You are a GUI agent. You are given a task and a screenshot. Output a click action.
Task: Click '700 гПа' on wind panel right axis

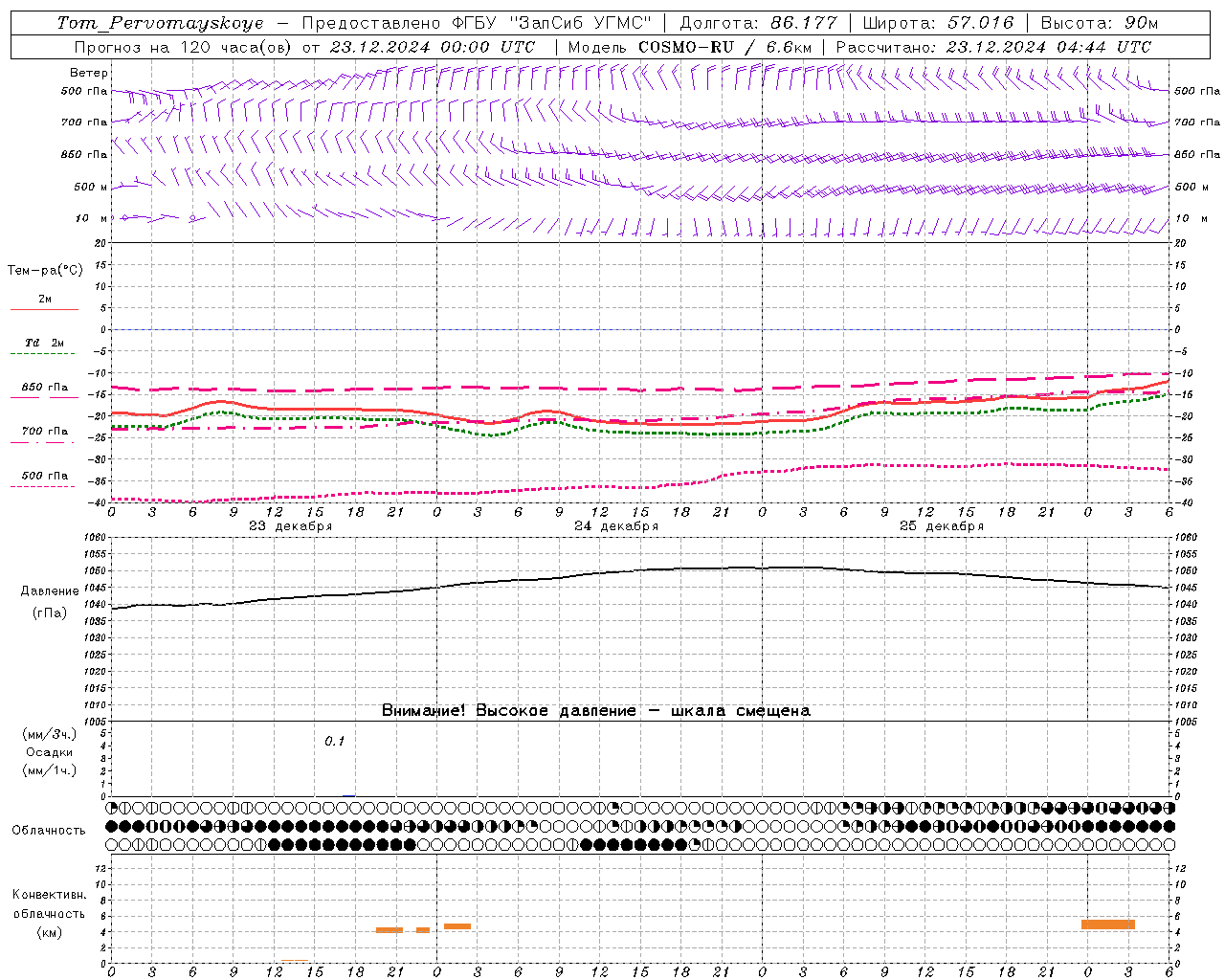pos(1197,122)
